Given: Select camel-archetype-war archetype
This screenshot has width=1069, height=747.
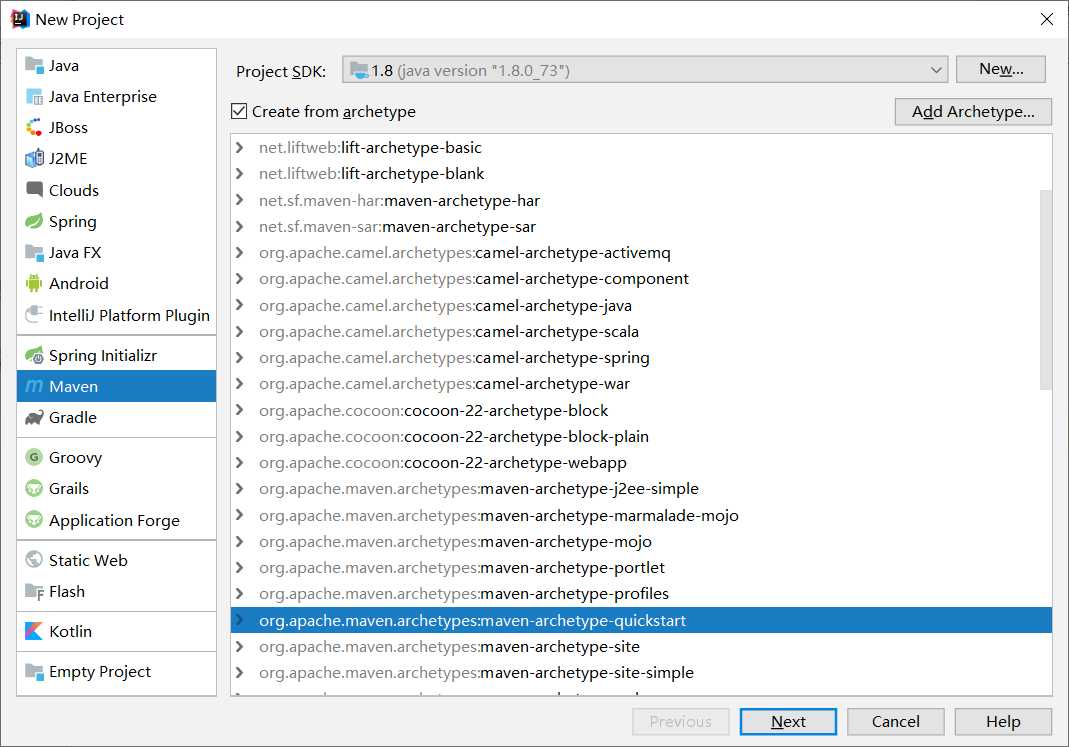Looking at the screenshot, I should point(641,384).
